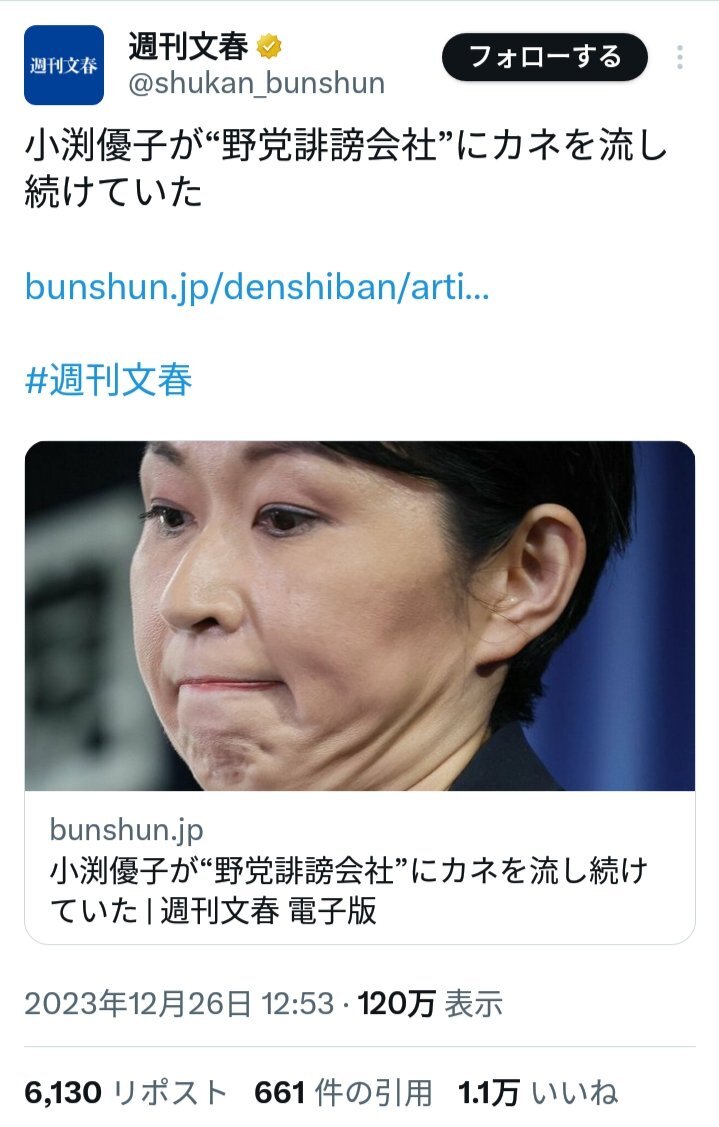The height and width of the screenshot is (1127, 719).
Task: Open the 週刊文春 account name
Action: click(188, 46)
